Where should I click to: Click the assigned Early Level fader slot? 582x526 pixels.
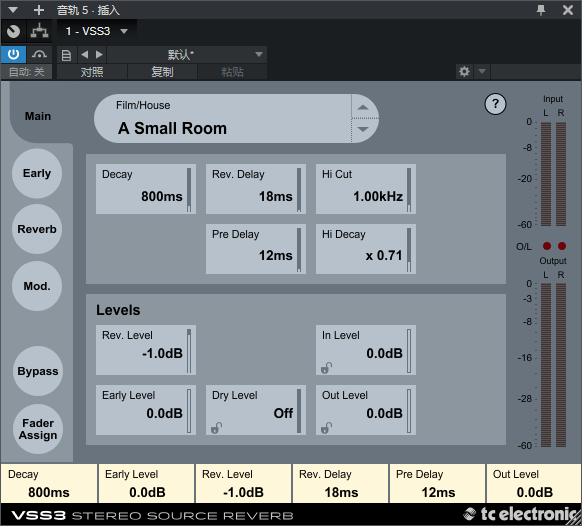tap(146, 483)
